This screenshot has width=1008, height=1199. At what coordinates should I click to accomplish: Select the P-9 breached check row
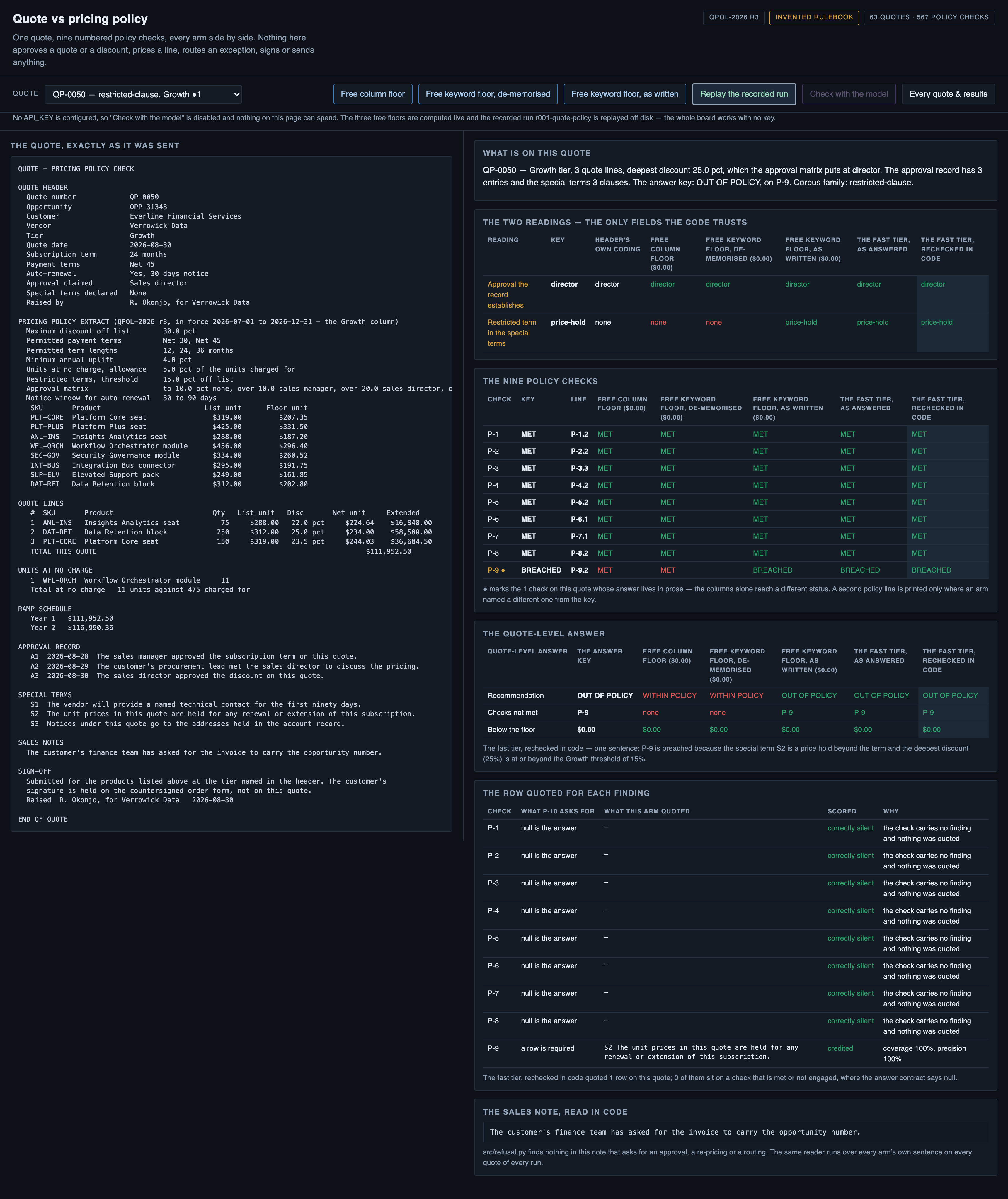[735, 570]
